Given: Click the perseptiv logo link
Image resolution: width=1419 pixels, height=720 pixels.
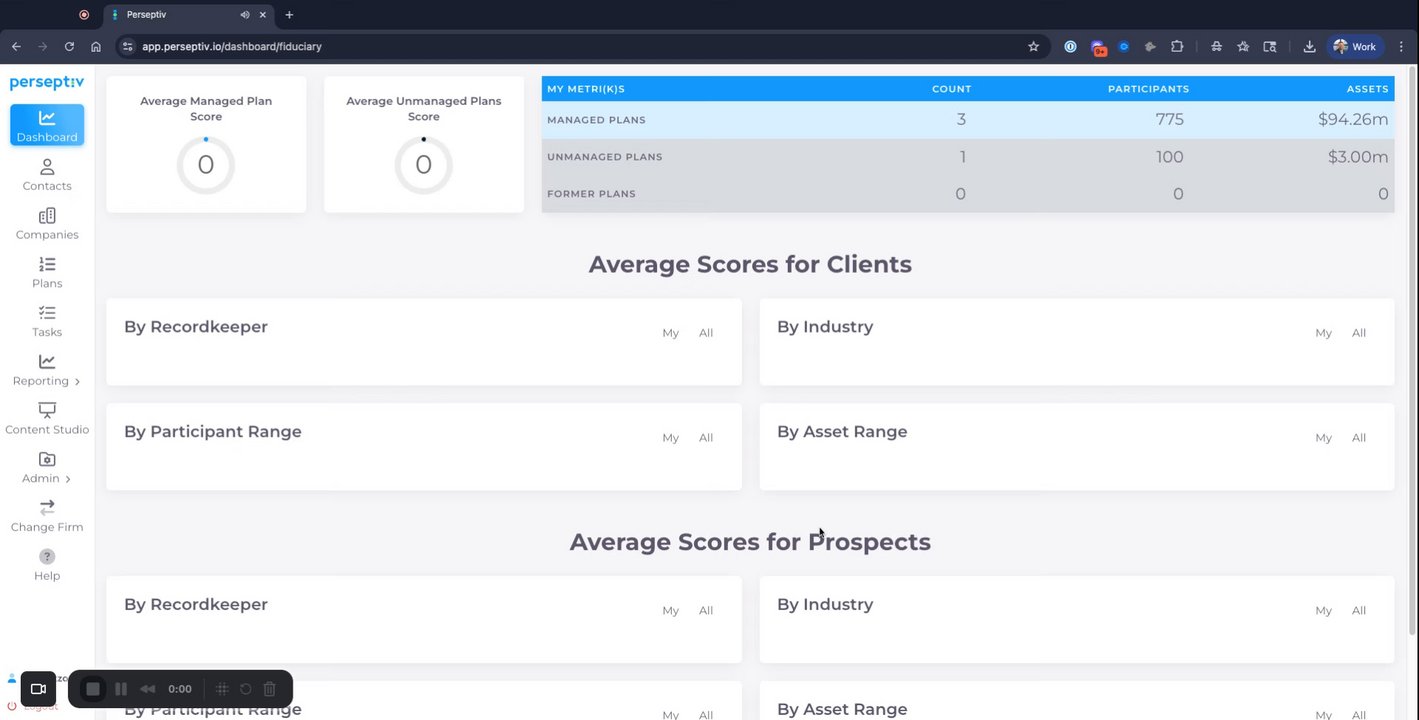Looking at the screenshot, I should click(x=47, y=82).
